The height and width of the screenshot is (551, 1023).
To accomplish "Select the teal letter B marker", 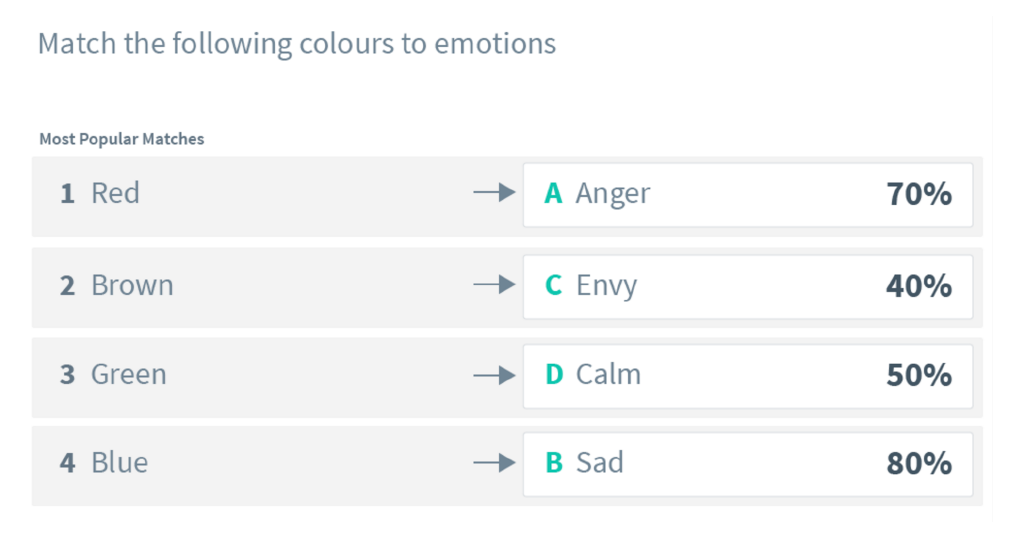I will coord(554,462).
